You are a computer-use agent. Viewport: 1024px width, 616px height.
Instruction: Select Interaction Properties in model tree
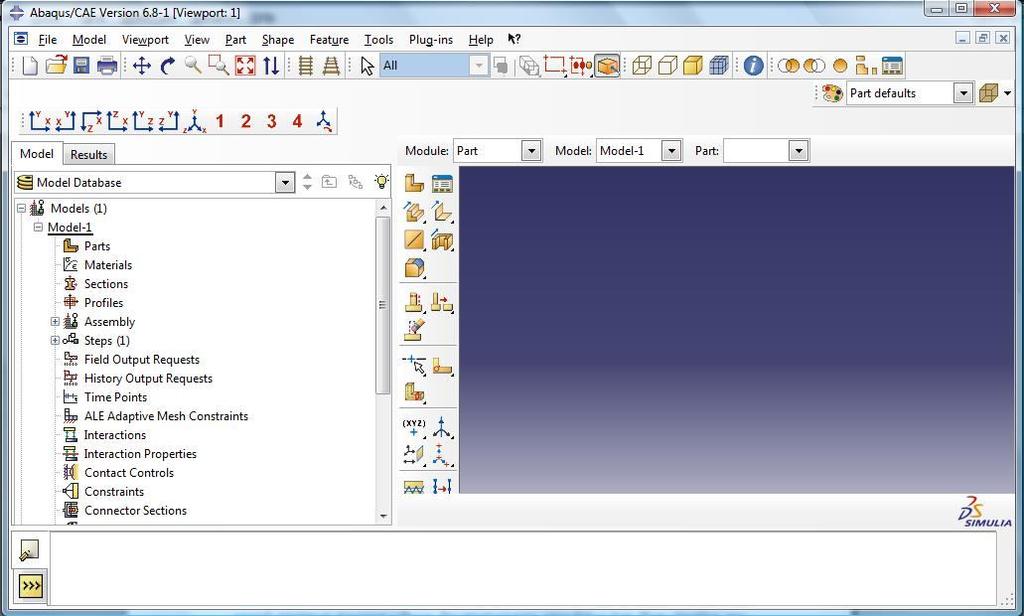(x=140, y=453)
